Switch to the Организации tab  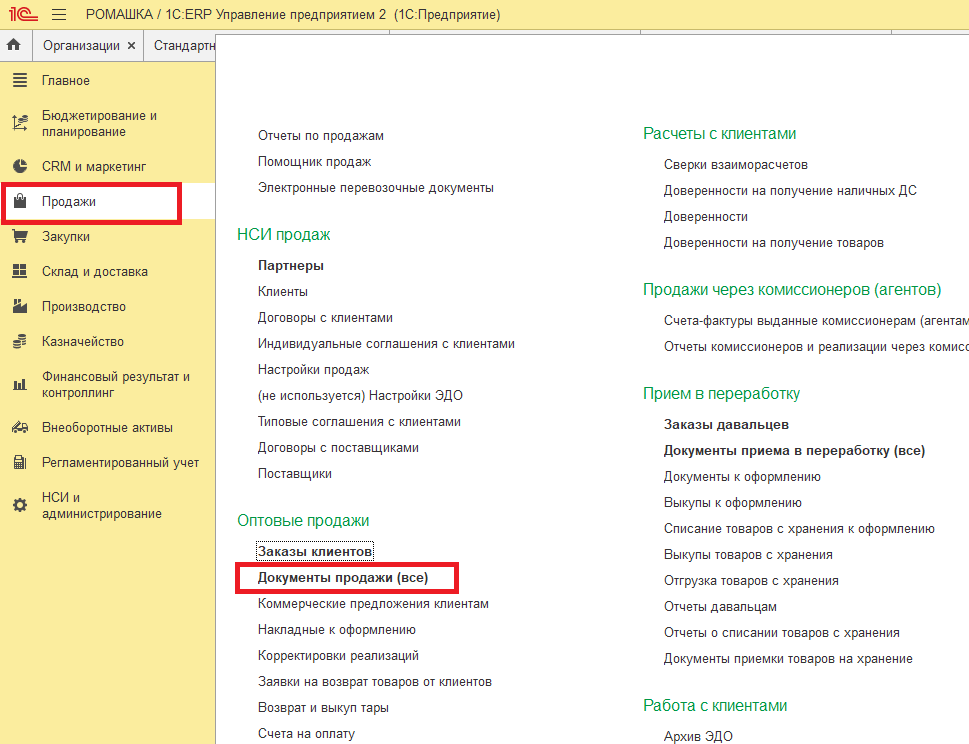(x=81, y=46)
